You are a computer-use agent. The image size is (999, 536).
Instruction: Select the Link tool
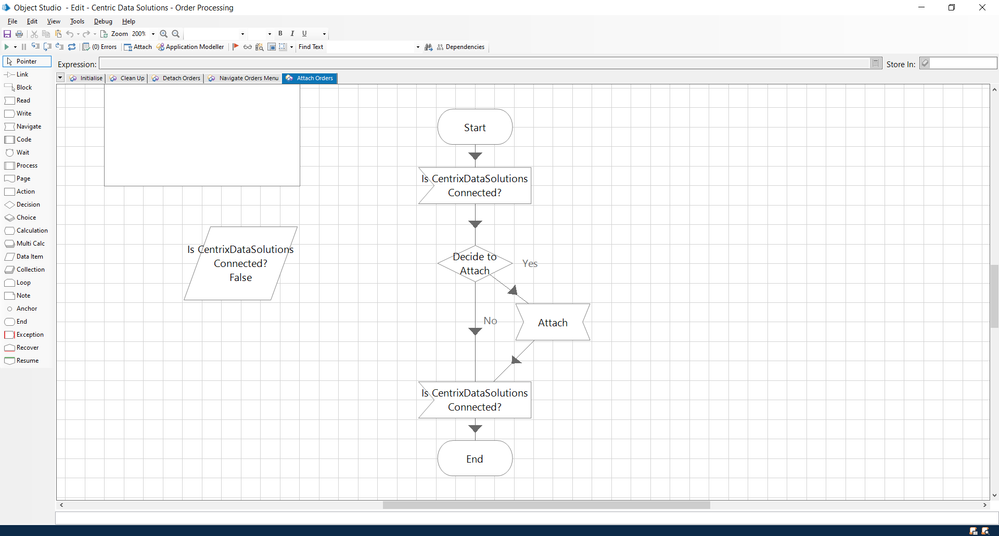click(x=22, y=74)
